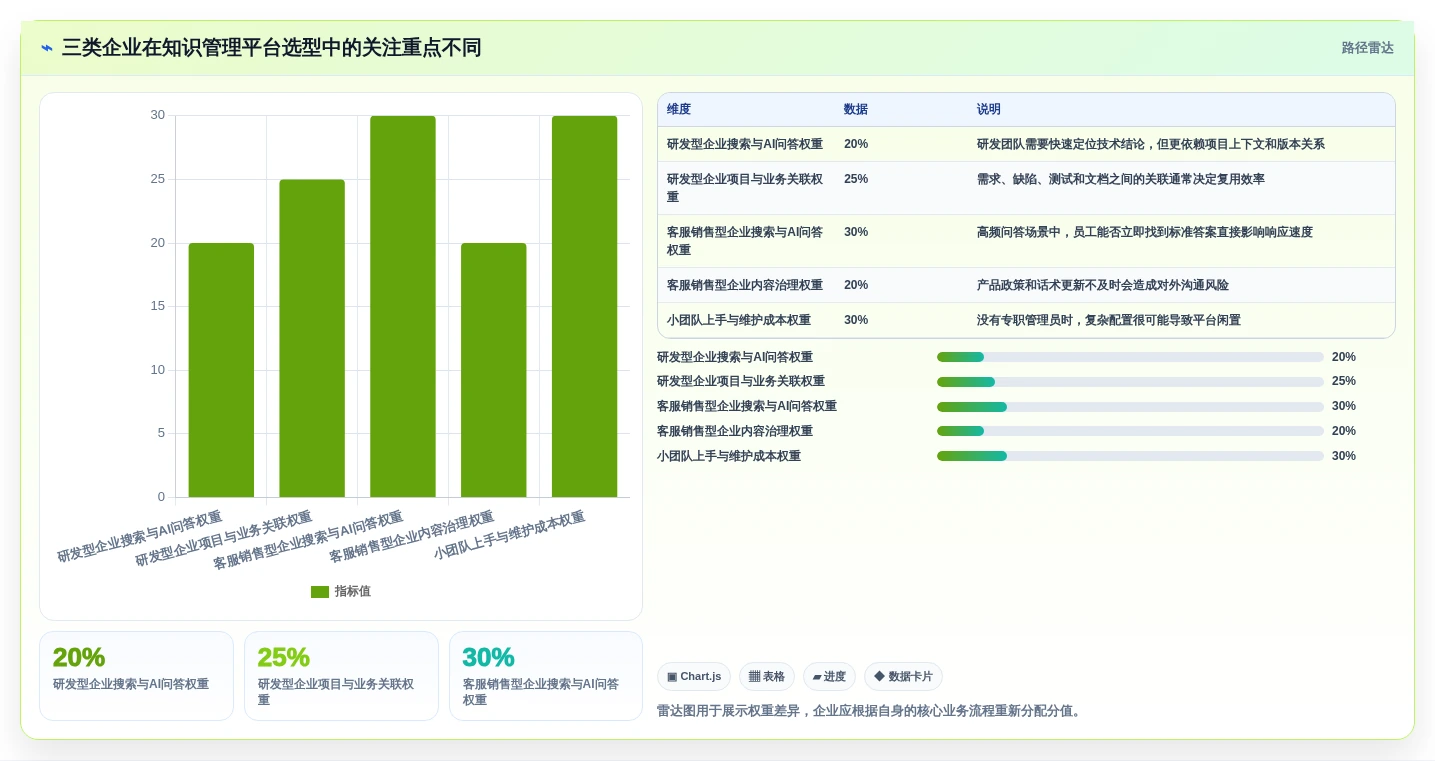Click the lightning icon beside the title
1435x761 pixels.
pos(47,48)
